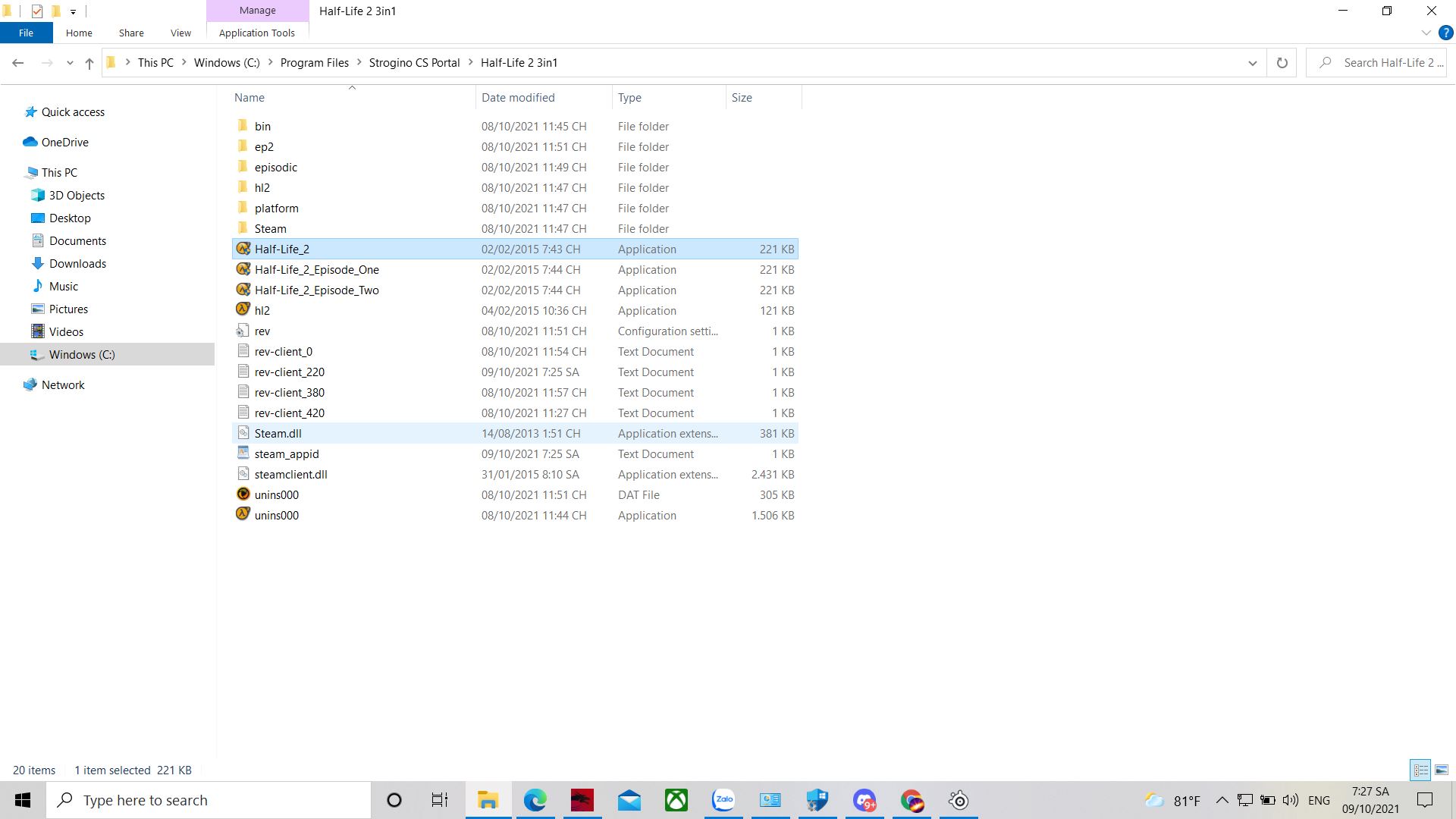This screenshot has width=1456, height=819.
Task: Go up one folder level arrow
Action: pyautogui.click(x=89, y=63)
